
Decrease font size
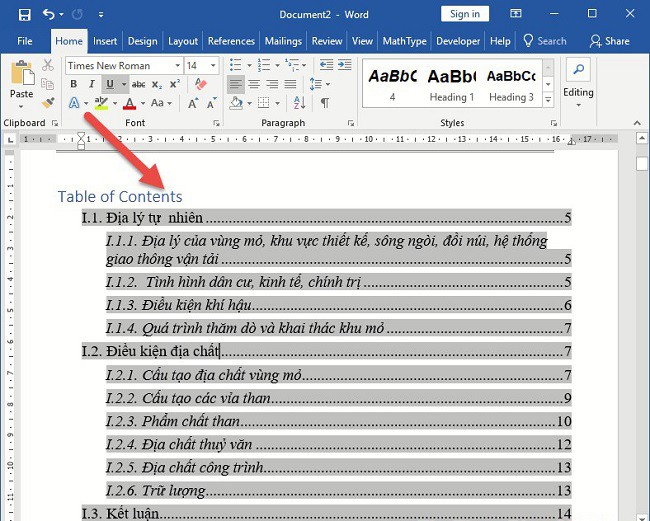pyautogui.click(x=211, y=103)
